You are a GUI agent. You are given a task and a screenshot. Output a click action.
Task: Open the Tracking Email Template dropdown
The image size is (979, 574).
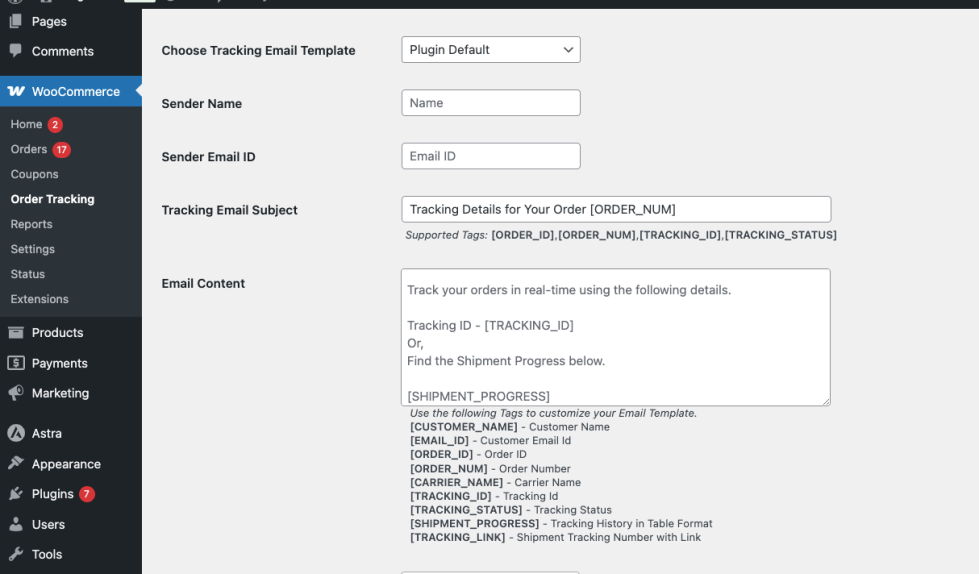pos(490,50)
